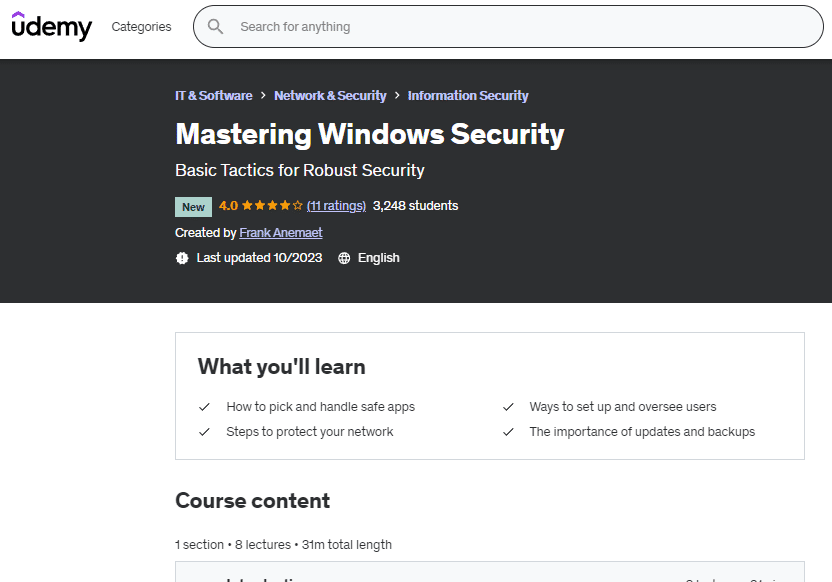Click Ways to set up and oversee users
Viewport: 832px width, 582px height.
[623, 407]
